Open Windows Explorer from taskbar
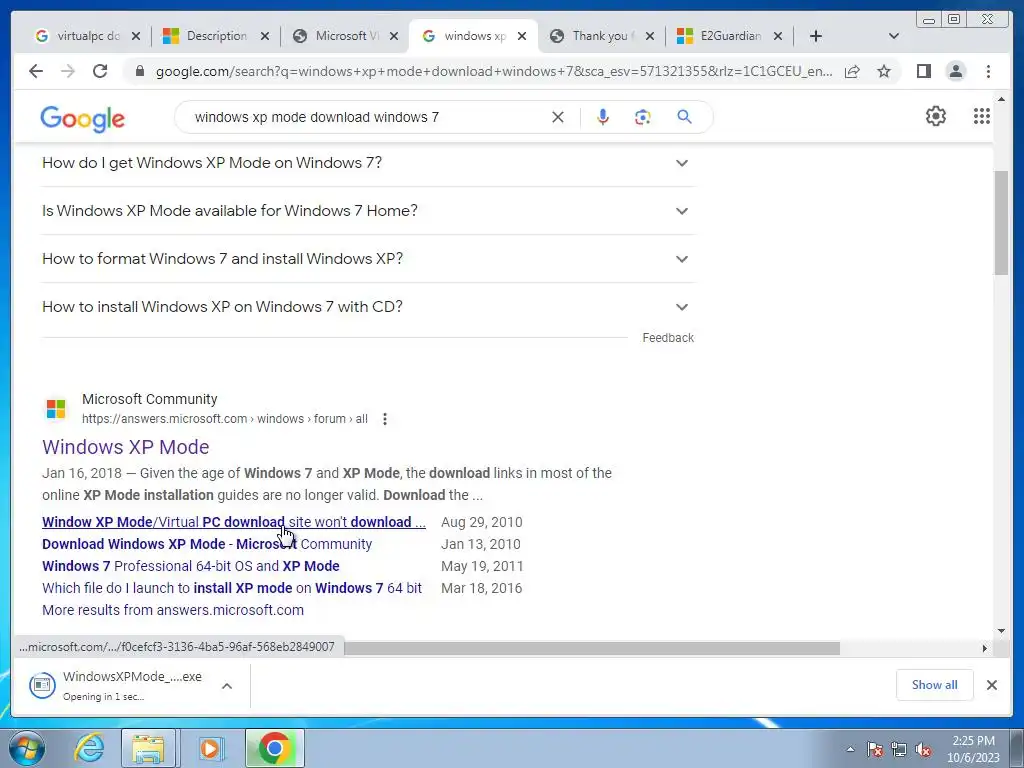 coord(148,748)
